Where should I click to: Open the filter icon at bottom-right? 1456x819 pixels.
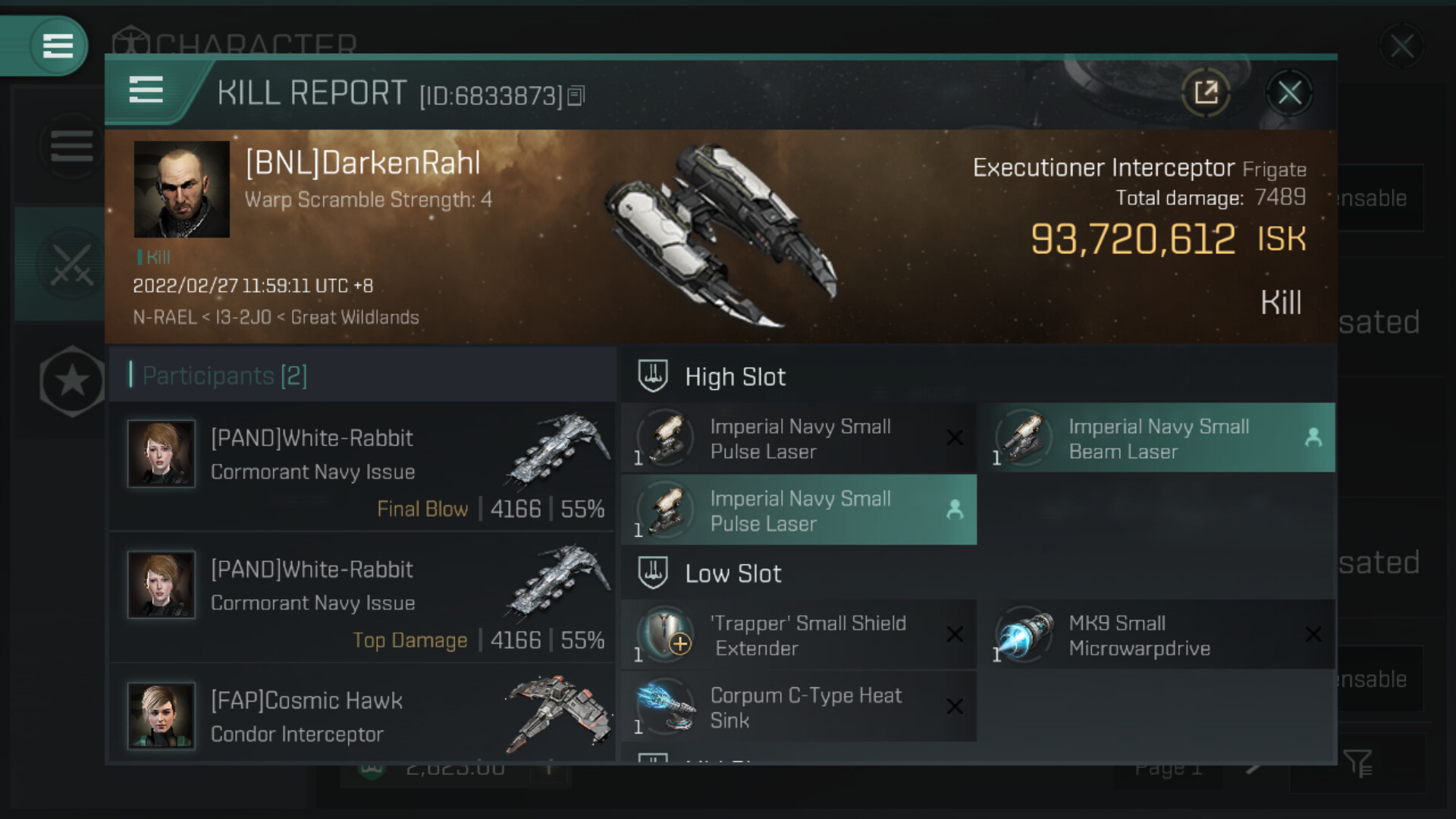tap(1357, 763)
